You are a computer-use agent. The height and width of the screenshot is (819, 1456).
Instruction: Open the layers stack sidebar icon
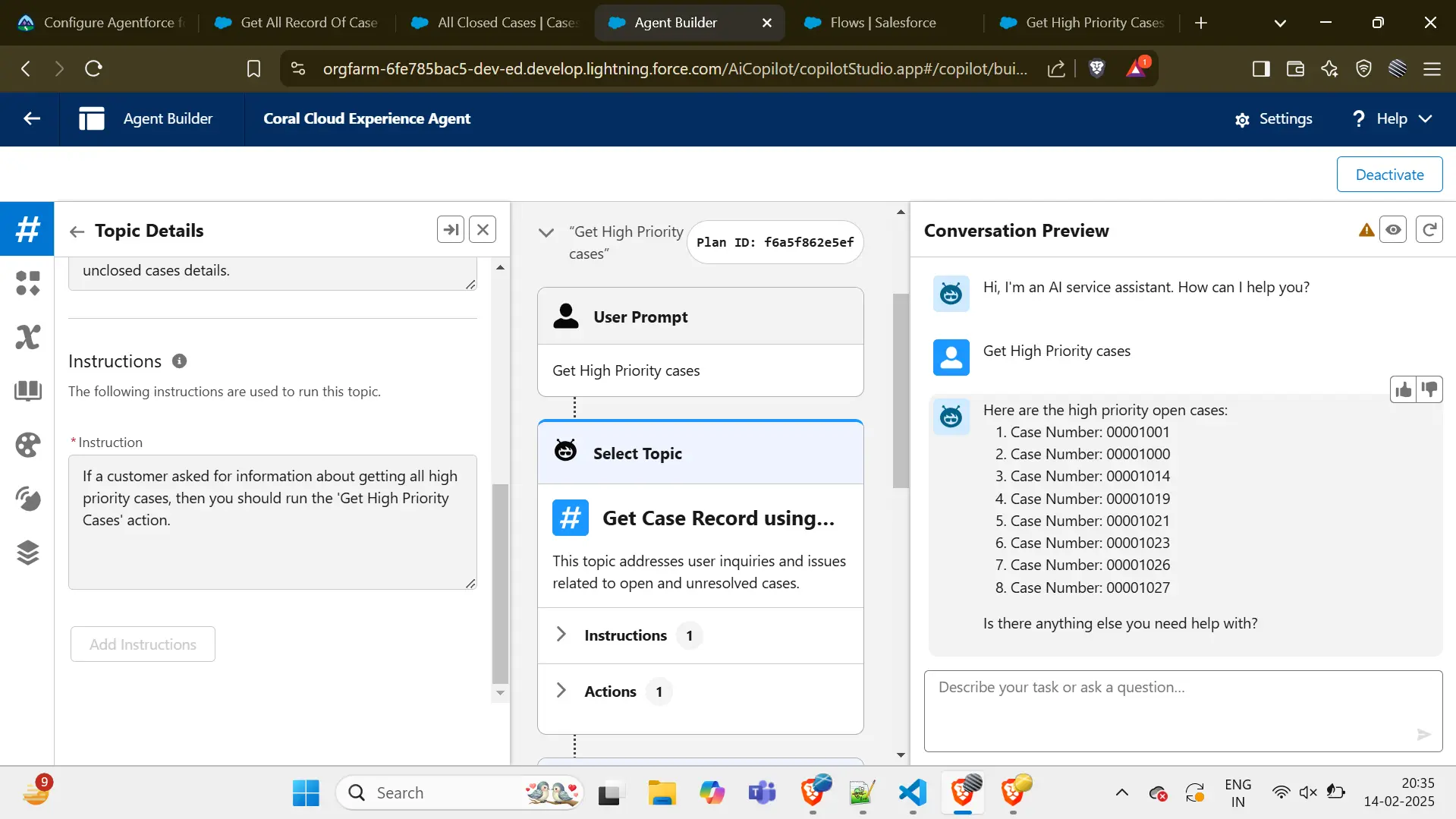(27, 553)
